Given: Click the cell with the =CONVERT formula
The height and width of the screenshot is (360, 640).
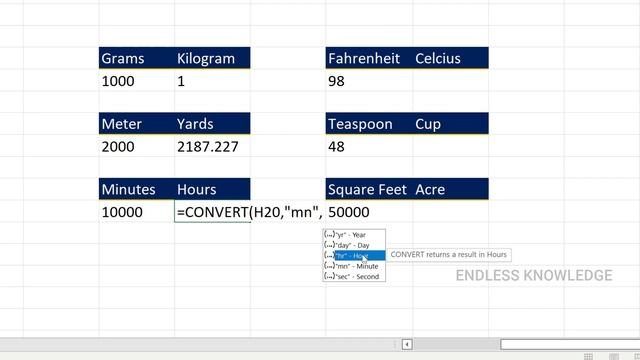Looking at the screenshot, I should 212,211.
